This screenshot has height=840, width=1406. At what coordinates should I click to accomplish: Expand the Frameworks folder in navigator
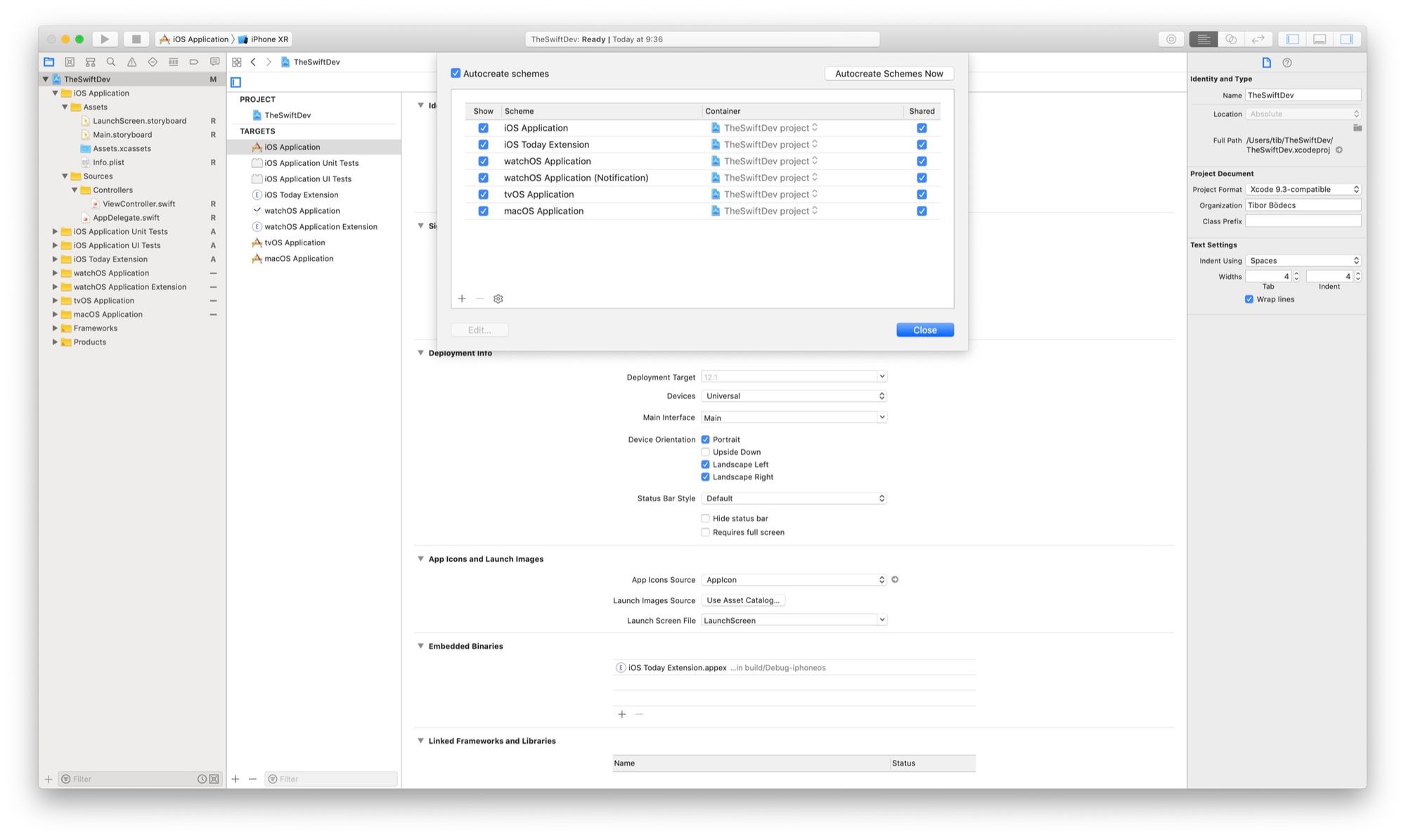55,328
